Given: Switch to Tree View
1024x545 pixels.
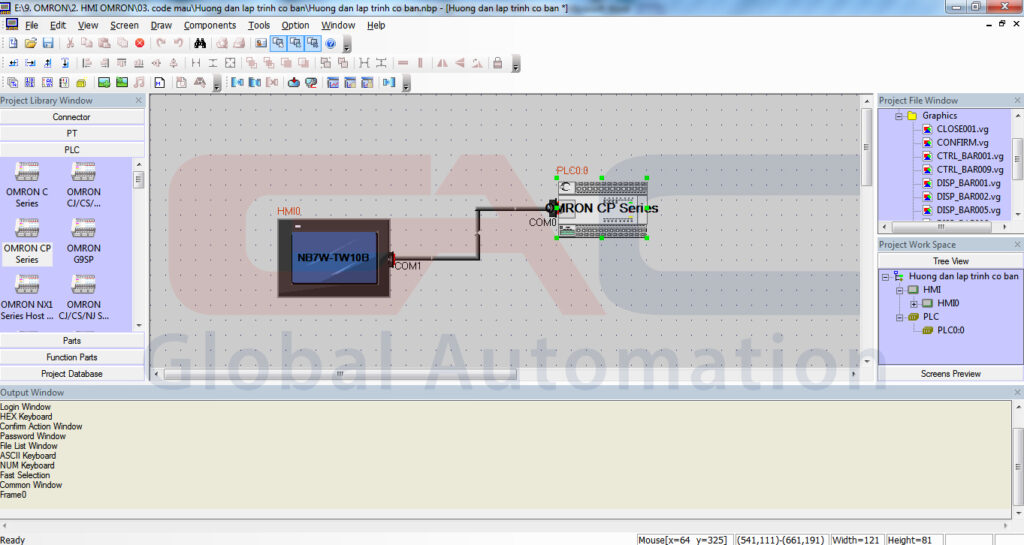Looking at the screenshot, I should tap(950, 260).
